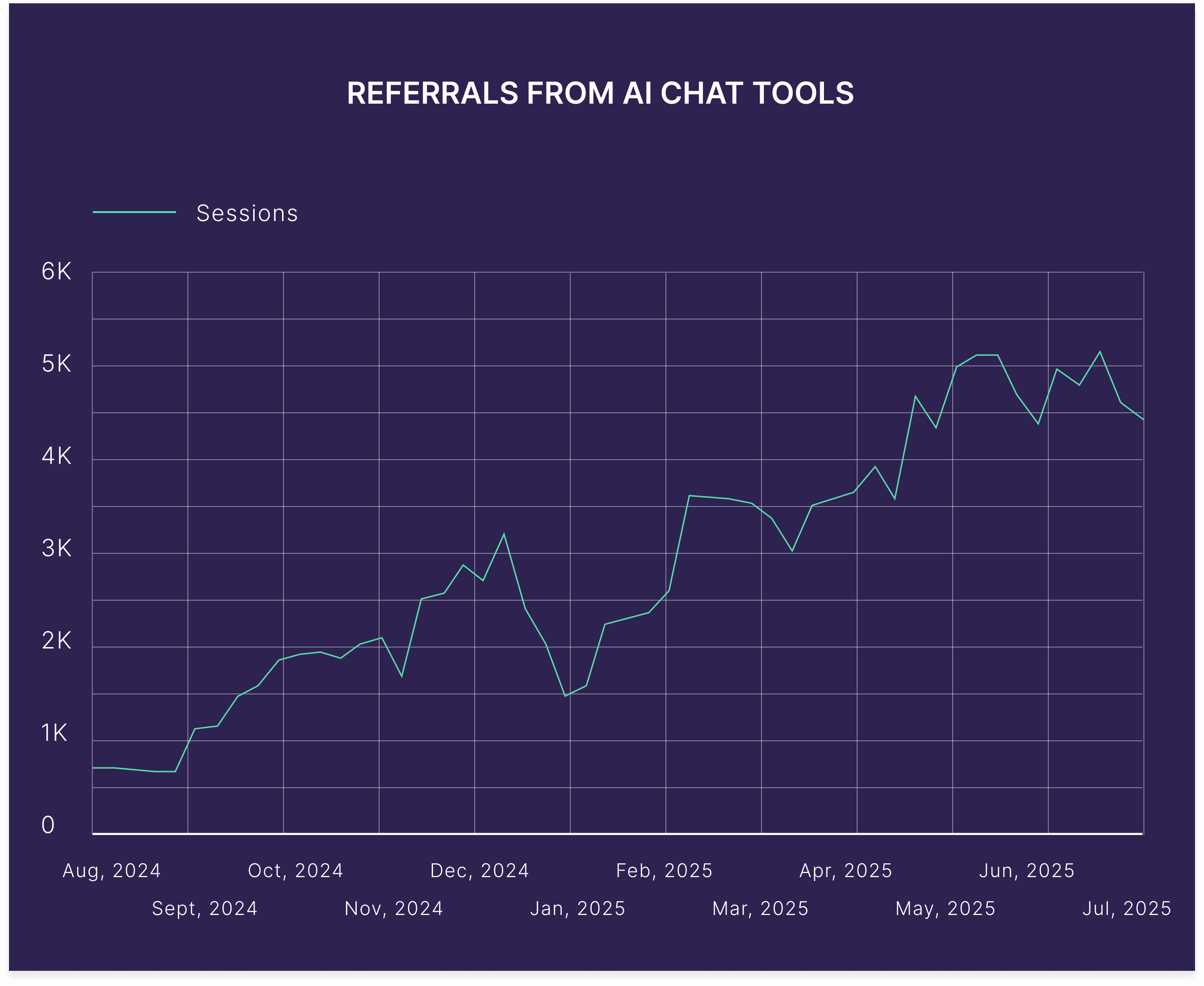Click the Jul, 2025 axis label
Screen dimensions: 1204x986
(1127, 908)
